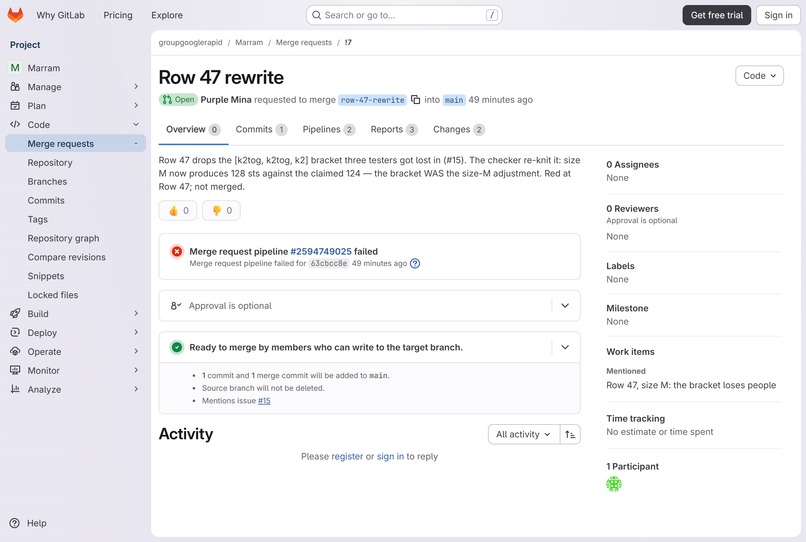This screenshot has height=542, width=806.
Task: Expand the Build section chevron
Action: pos(136,313)
